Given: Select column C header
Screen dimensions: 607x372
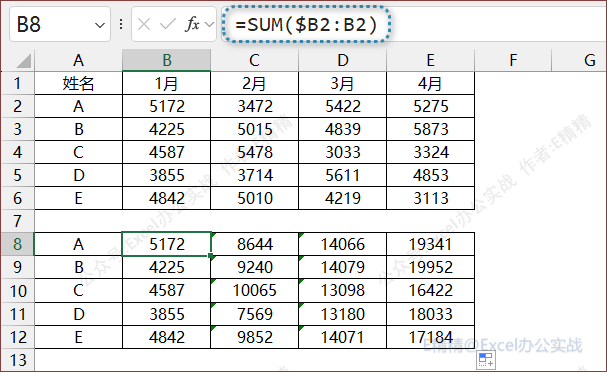Looking at the screenshot, I should point(254,60).
